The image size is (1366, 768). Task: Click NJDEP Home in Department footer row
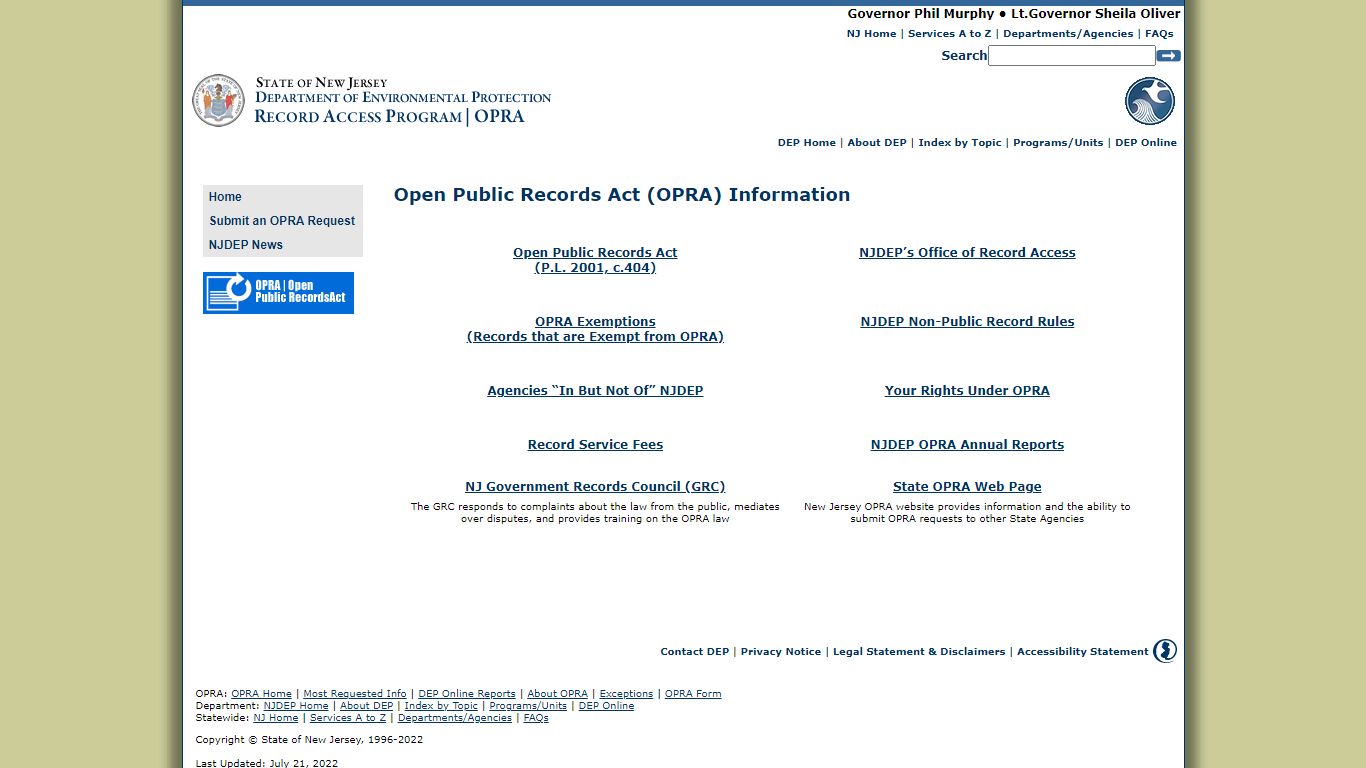(296, 706)
